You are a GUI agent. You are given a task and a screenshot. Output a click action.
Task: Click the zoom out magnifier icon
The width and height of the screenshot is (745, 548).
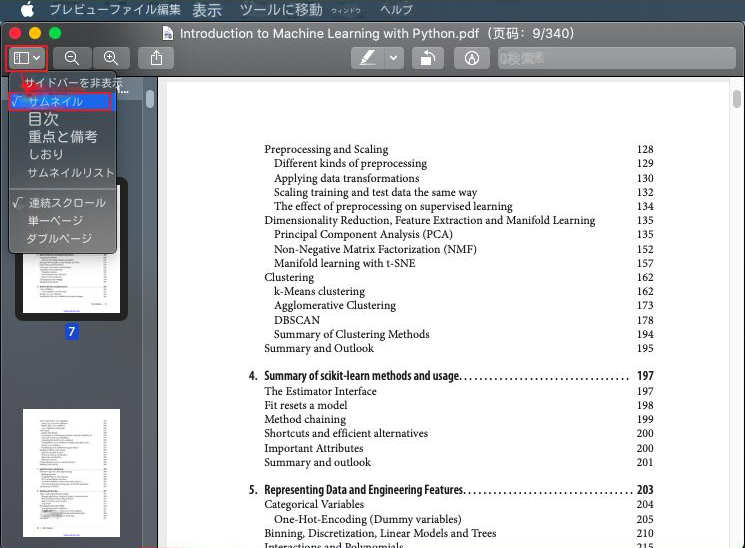[x=72, y=58]
